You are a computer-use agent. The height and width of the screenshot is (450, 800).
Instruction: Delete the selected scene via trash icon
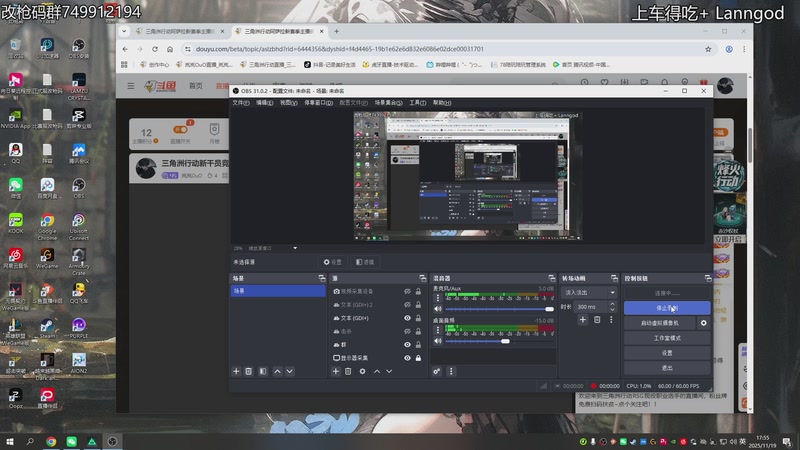(x=248, y=371)
